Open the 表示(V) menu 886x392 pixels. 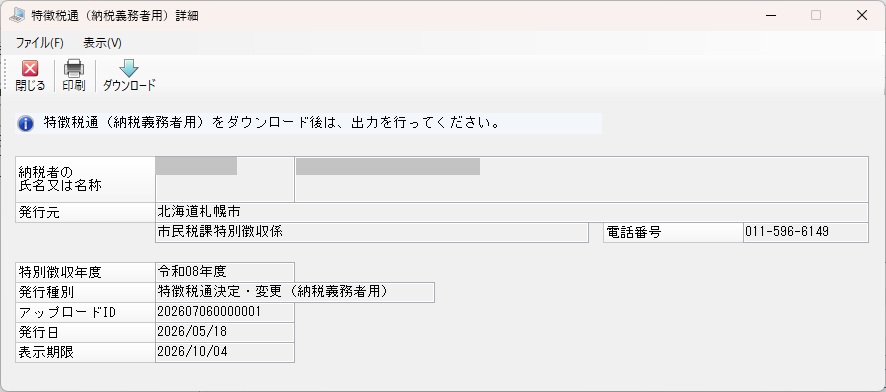[x=102, y=43]
